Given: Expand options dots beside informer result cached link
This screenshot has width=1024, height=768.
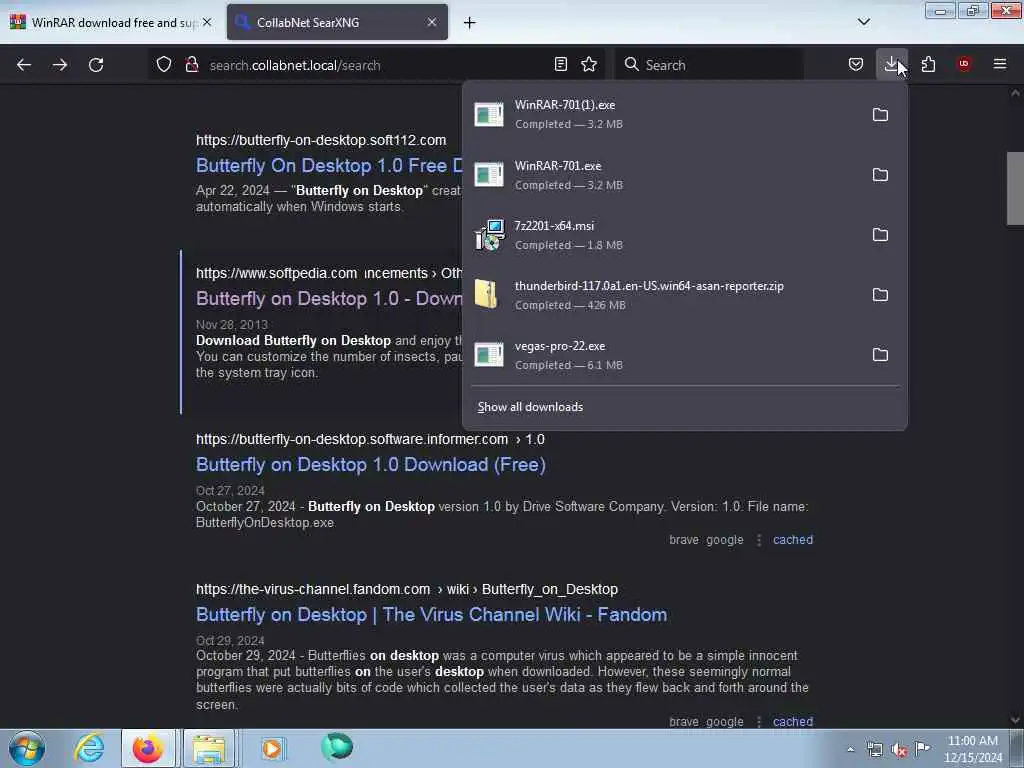Looking at the screenshot, I should (759, 540).
